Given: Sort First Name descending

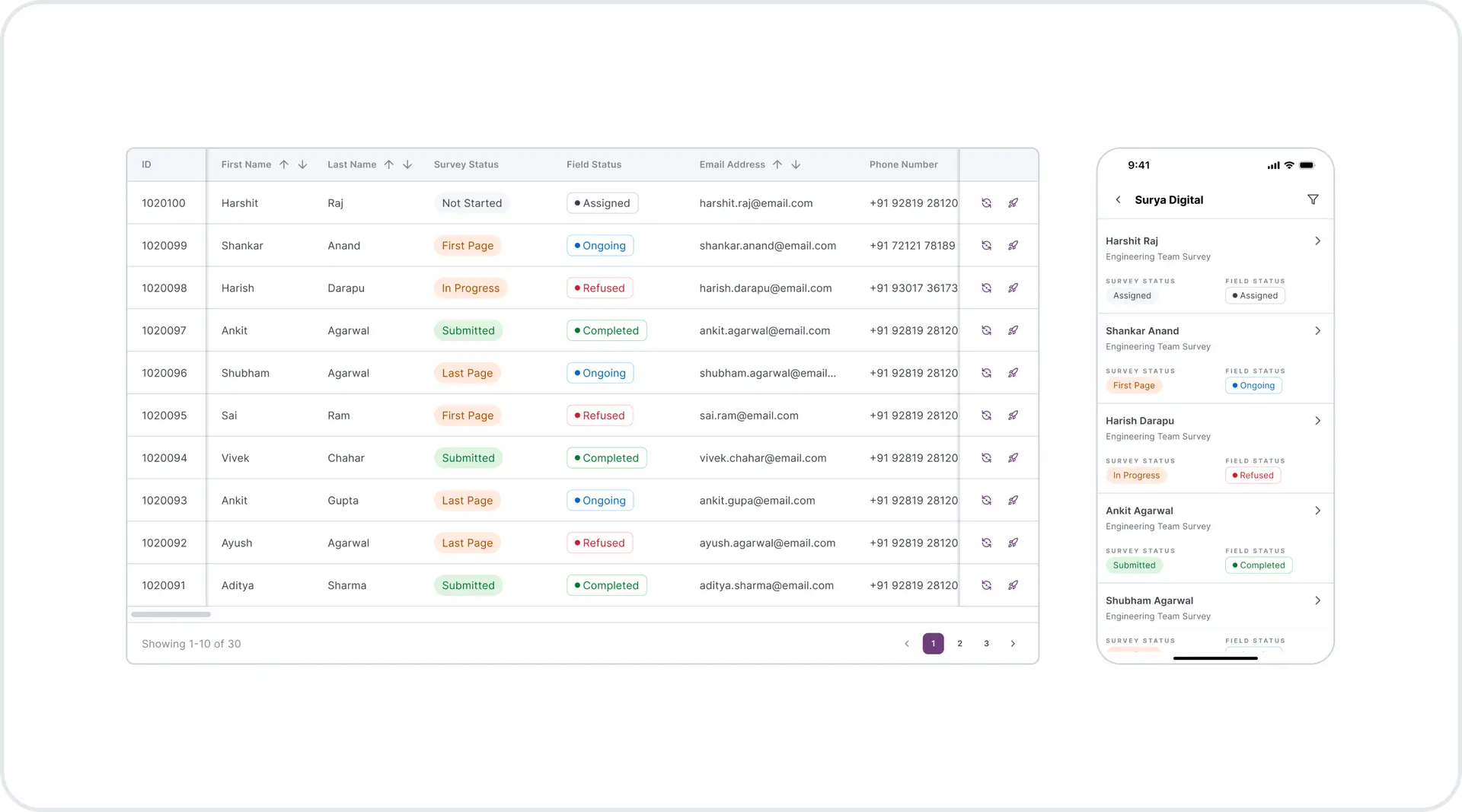Looking at the screenshot, I should point(302,164).
